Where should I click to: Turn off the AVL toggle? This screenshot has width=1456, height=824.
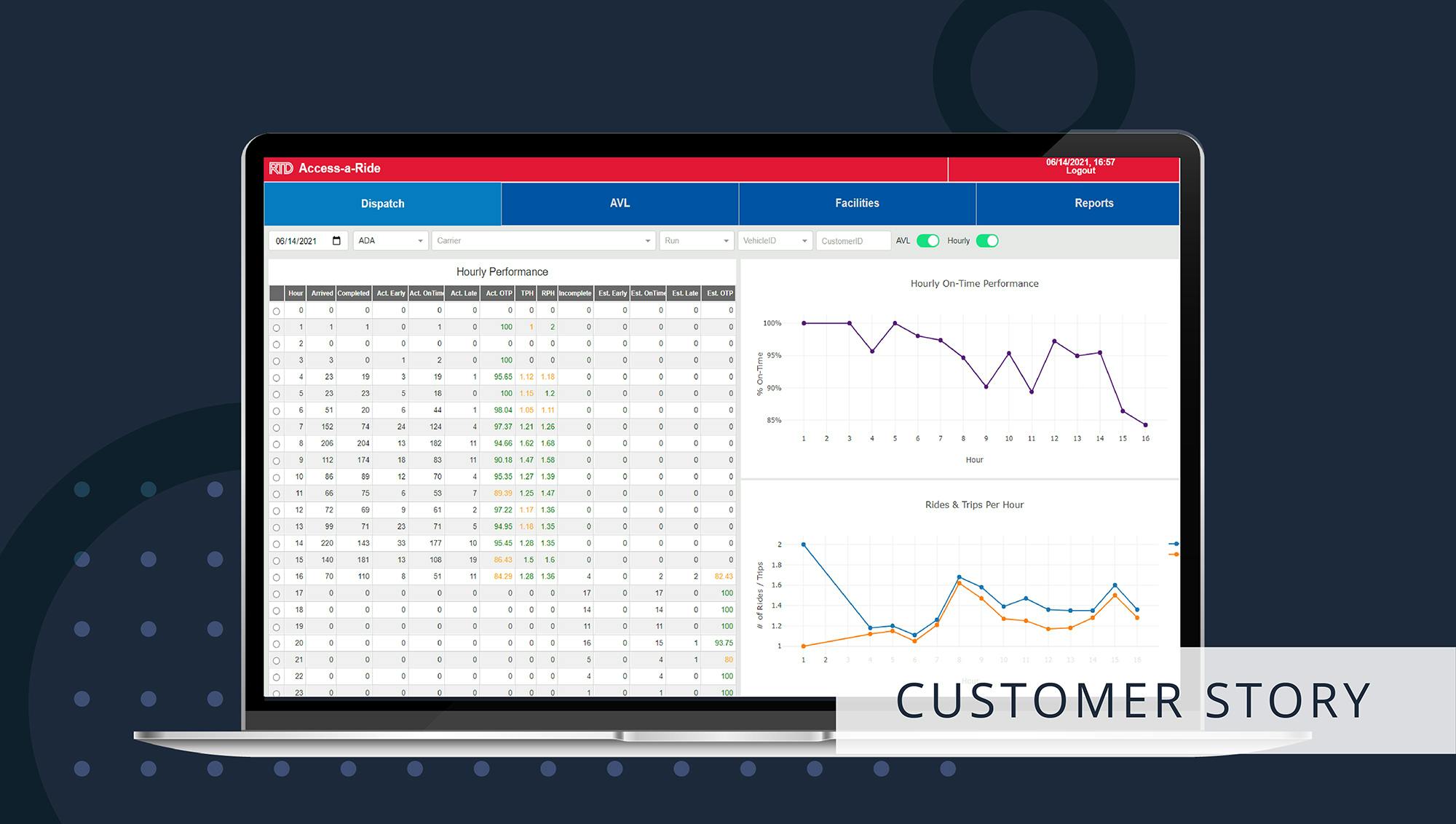(x=927, y=241)
